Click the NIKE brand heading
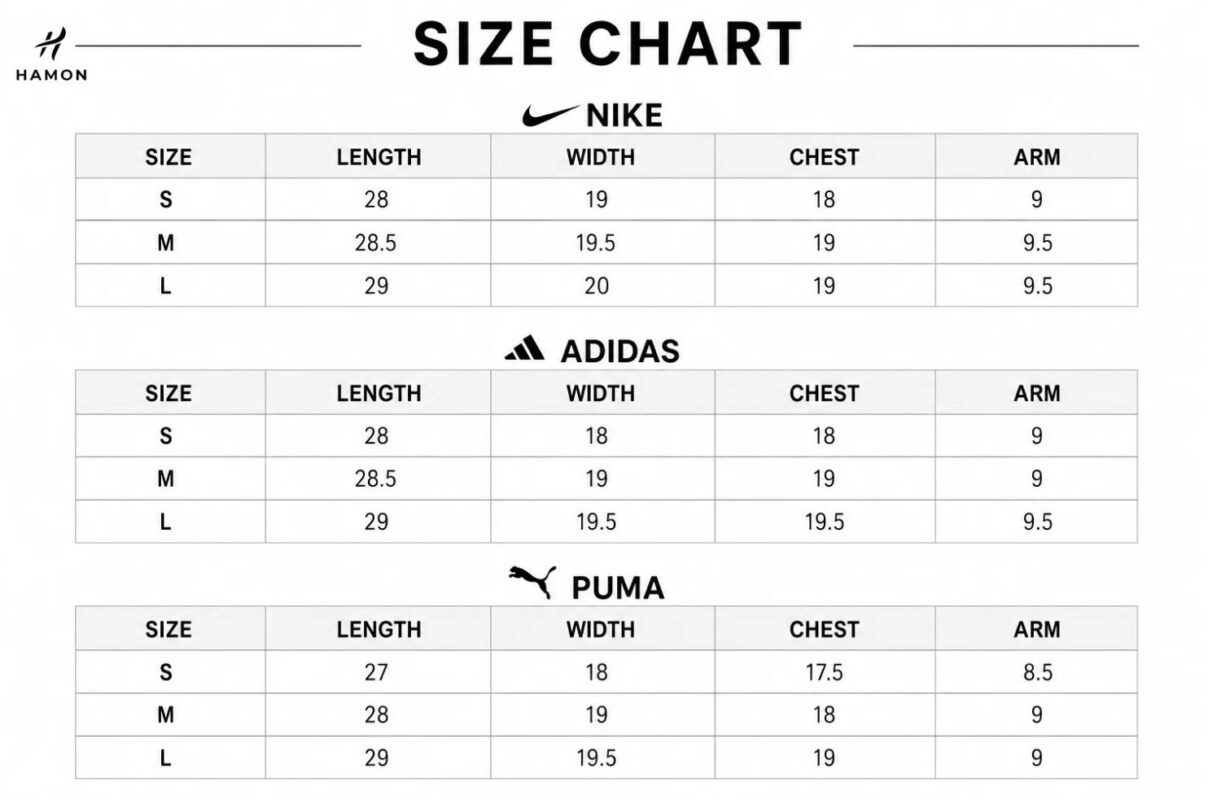The height and width of the screenshot is (800, 1208). click(x=624, y=116)
